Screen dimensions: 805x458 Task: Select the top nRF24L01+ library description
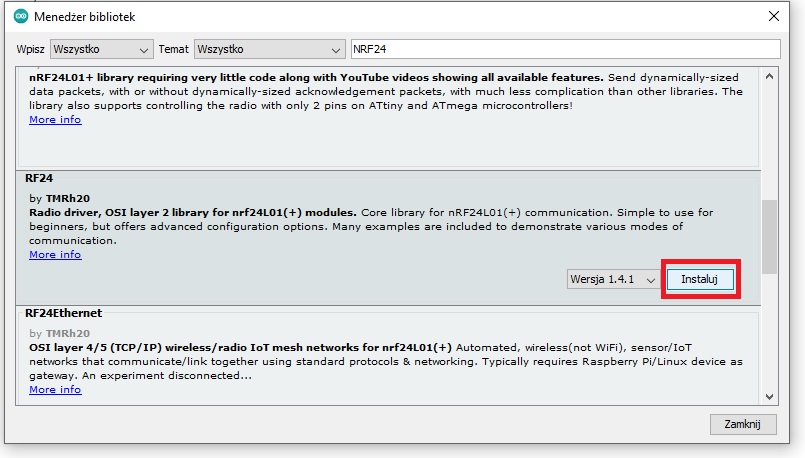[x=385, y=92]
